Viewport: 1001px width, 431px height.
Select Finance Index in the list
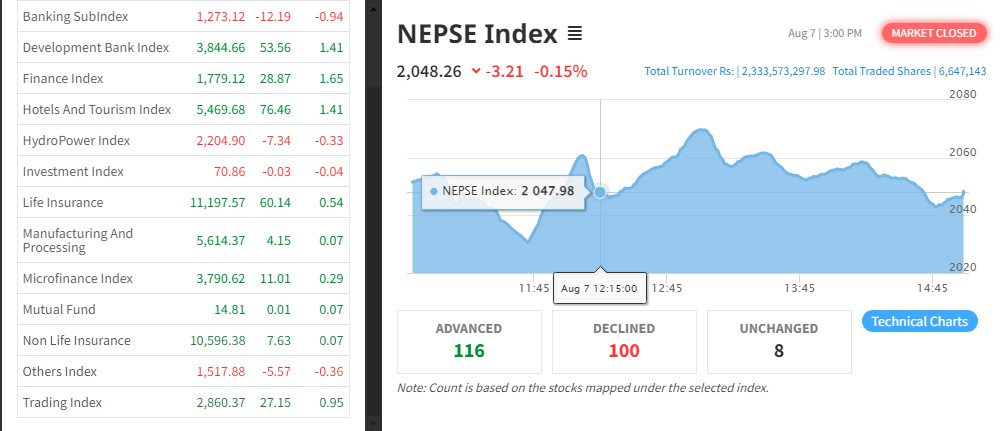point(63,78)
